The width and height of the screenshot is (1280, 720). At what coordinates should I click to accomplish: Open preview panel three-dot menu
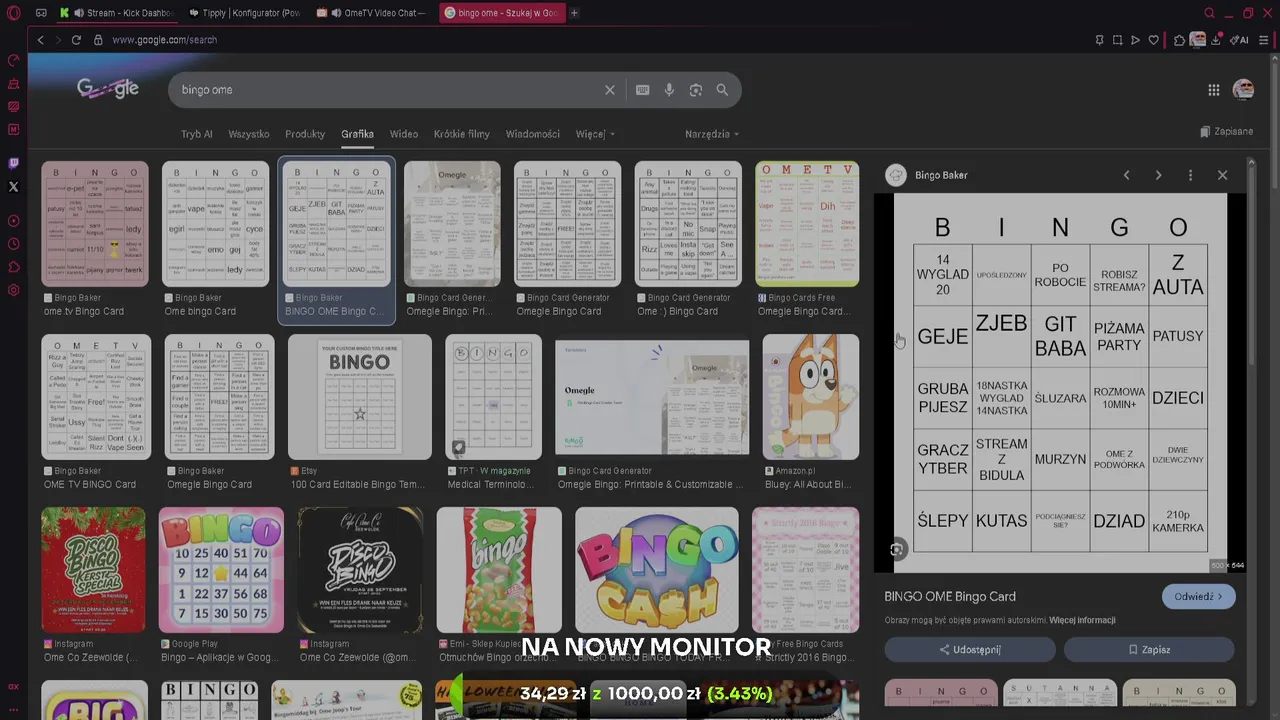pos(1190,175)
